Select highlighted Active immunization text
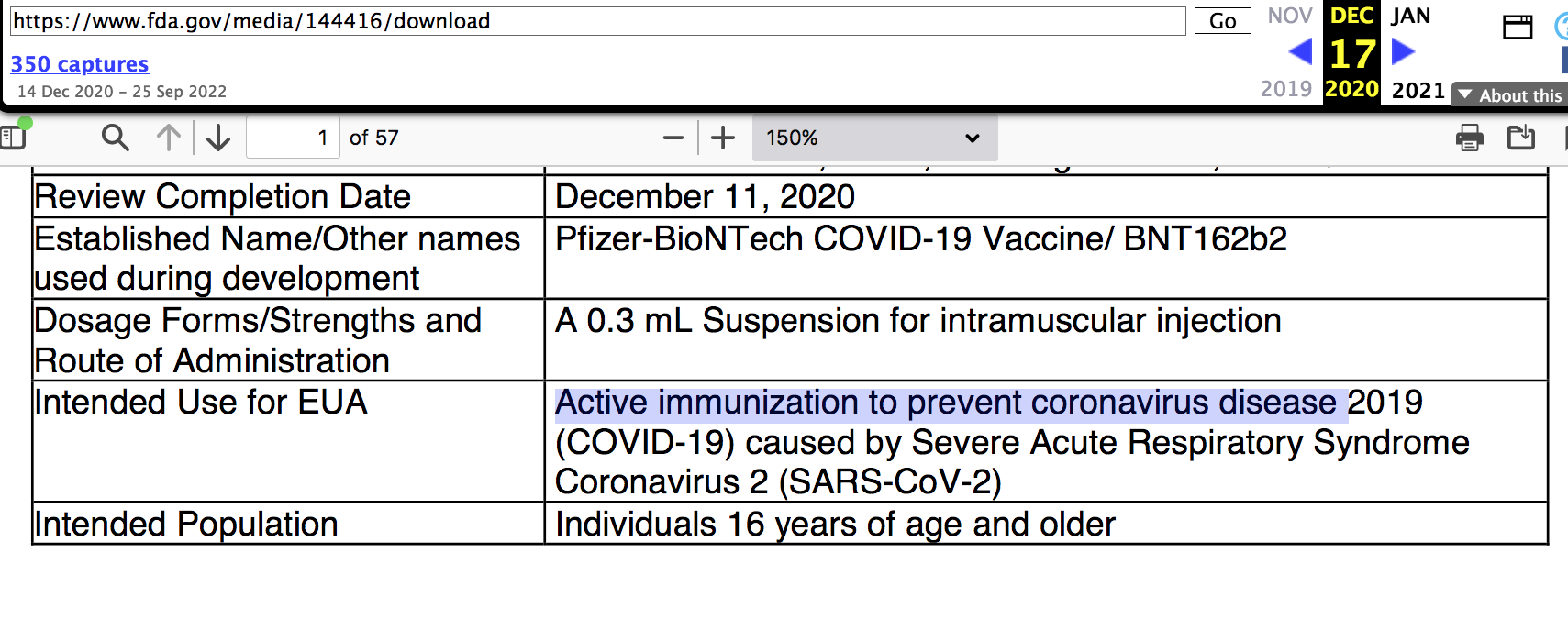Screen dimensions: 1568x630 click(951, 403)
